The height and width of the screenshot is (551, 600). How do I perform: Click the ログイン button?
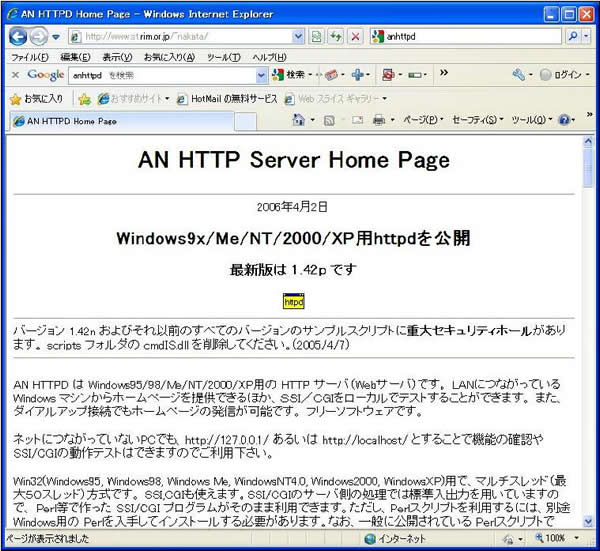pyautogui.click(x=561, y=75)
